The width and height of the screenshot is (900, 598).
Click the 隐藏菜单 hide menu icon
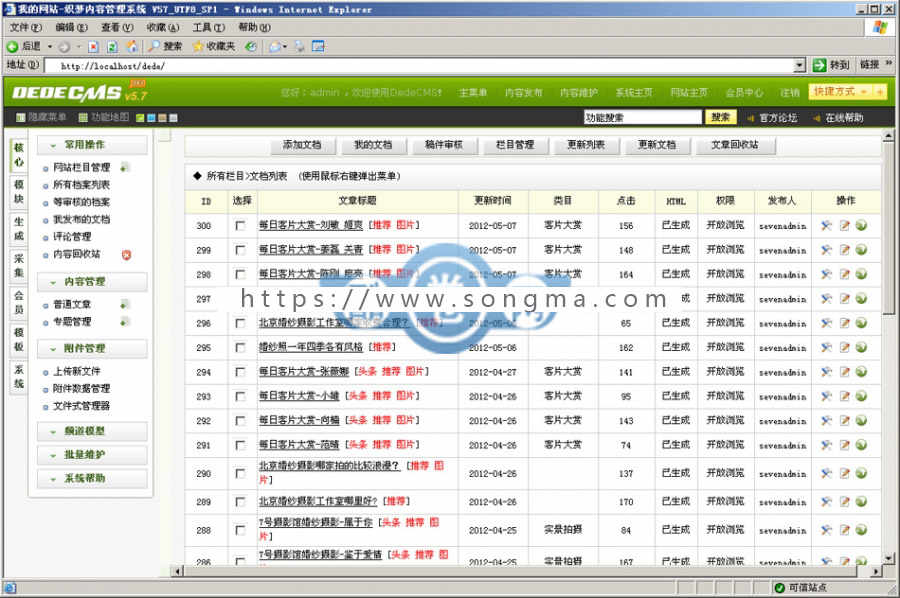pyautogui.click(x=21, y=118)
